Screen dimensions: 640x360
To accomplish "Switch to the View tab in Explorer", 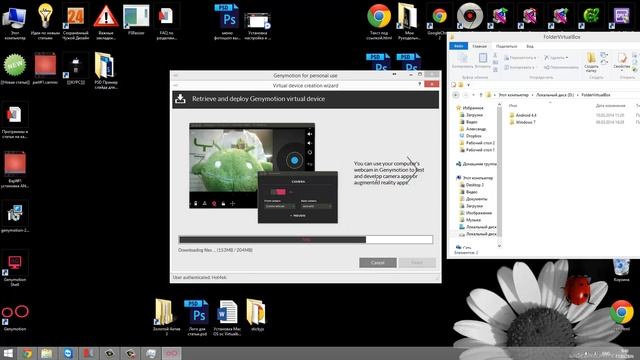I will point(530,46).
